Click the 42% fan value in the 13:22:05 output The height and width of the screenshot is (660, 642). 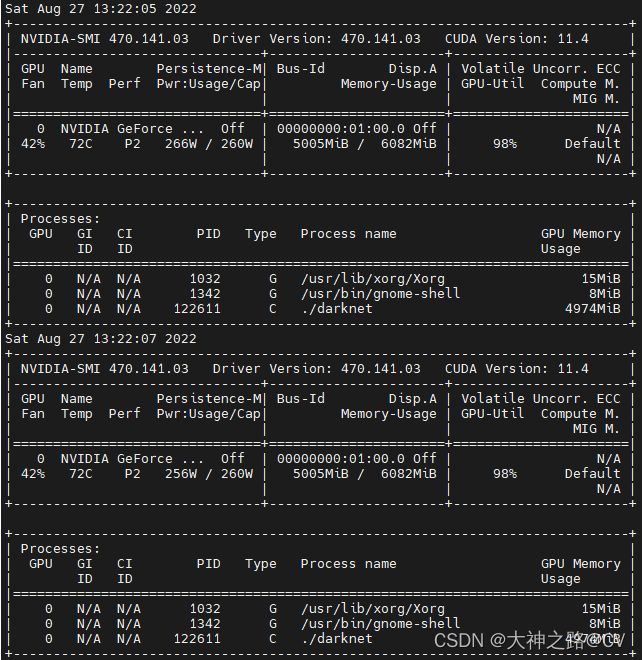click(x=33, y=144)
